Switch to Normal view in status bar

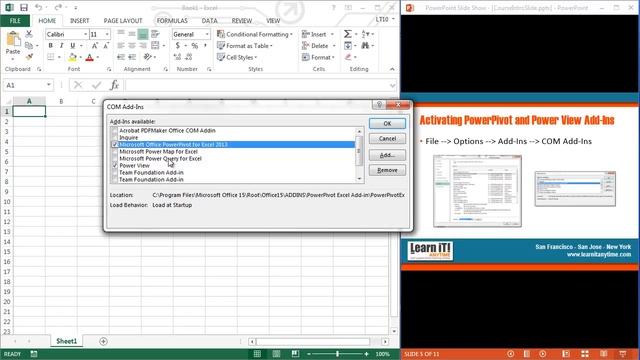click(257, 354)
